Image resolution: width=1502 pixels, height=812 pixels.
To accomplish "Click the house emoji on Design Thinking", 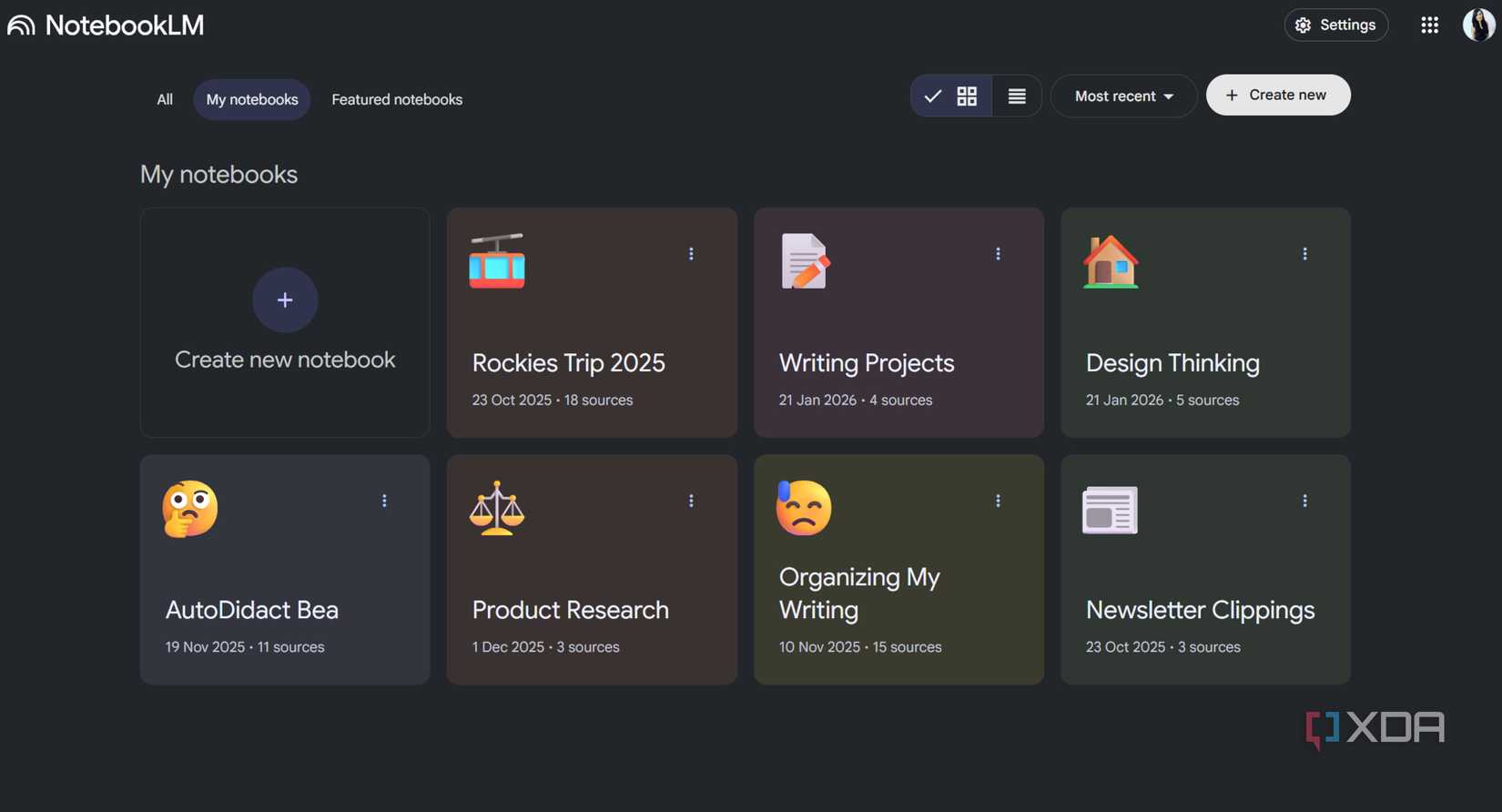I will pos(1111,261).
